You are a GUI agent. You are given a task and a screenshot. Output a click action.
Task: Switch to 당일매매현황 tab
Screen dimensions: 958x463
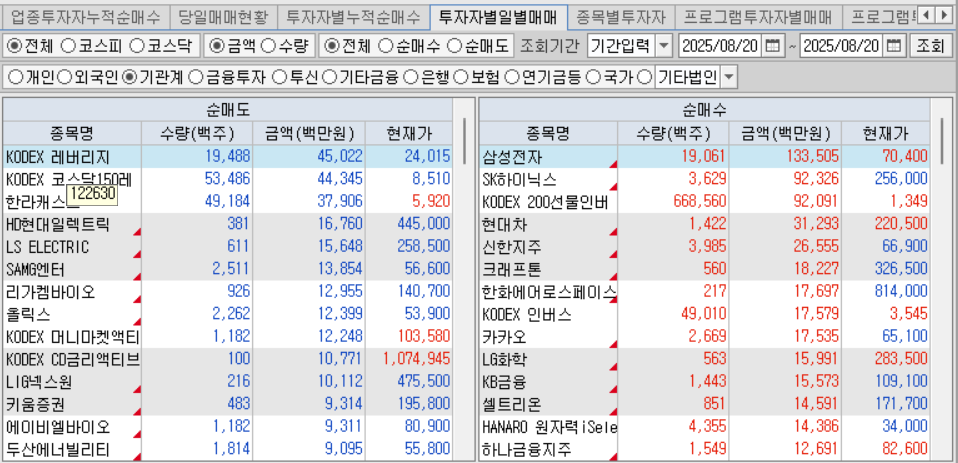pos(223,16)
